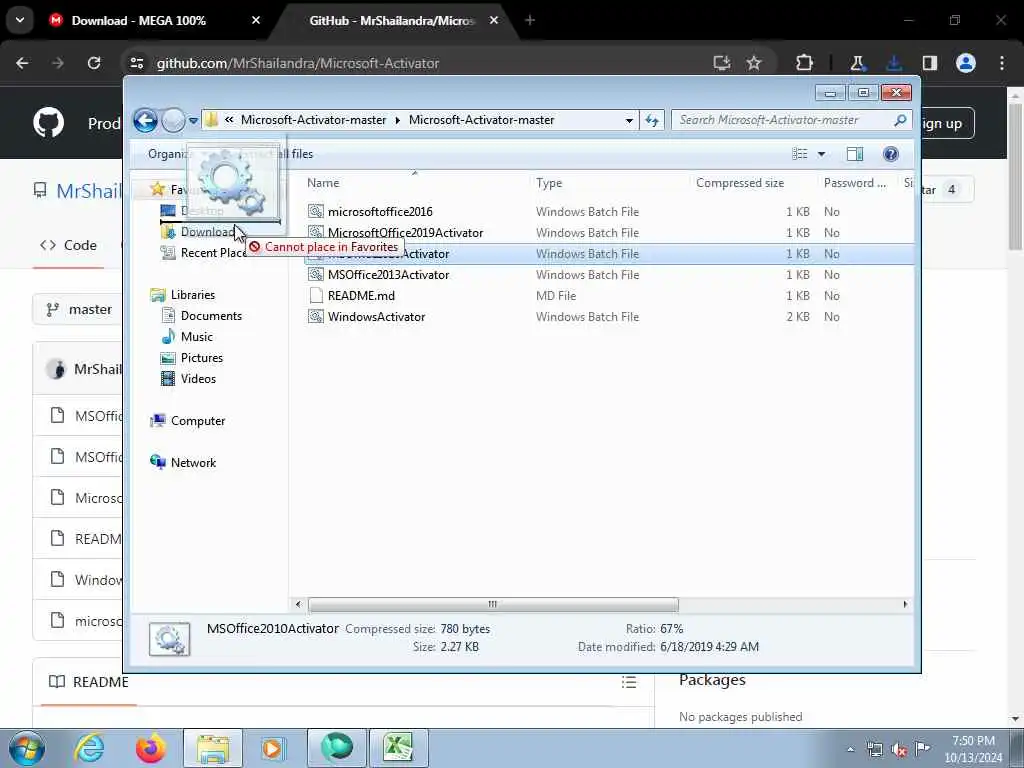
Task: Open the Videos library
Action: tap(198, 379)
